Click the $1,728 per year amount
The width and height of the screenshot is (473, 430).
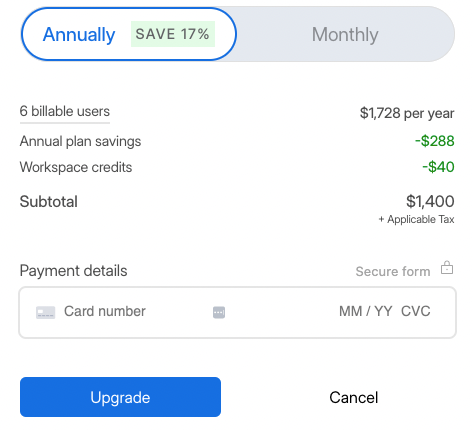pyautogui.click(x=407, y=113)
